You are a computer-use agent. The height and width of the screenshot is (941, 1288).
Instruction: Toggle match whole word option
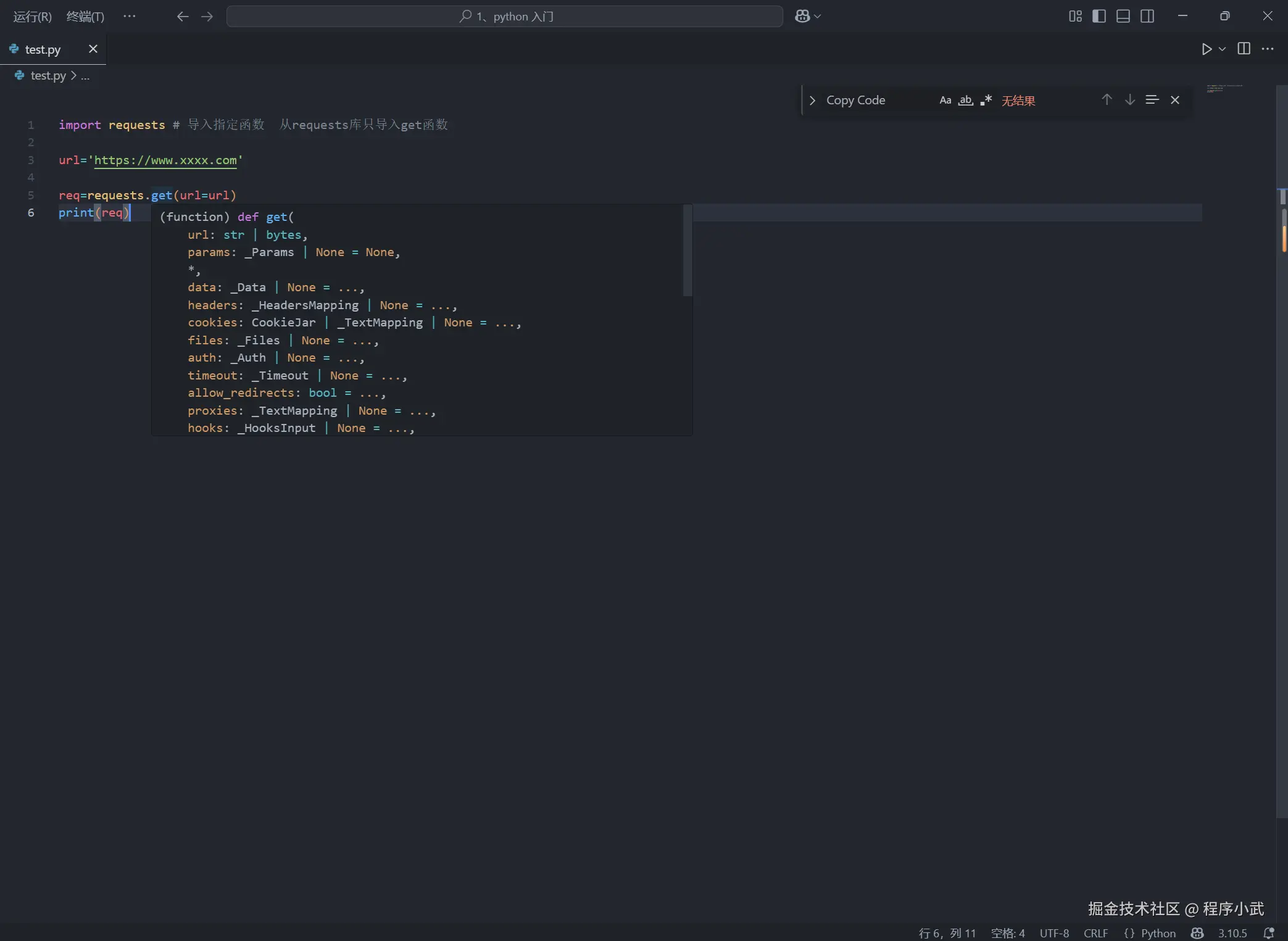point(965,101)
